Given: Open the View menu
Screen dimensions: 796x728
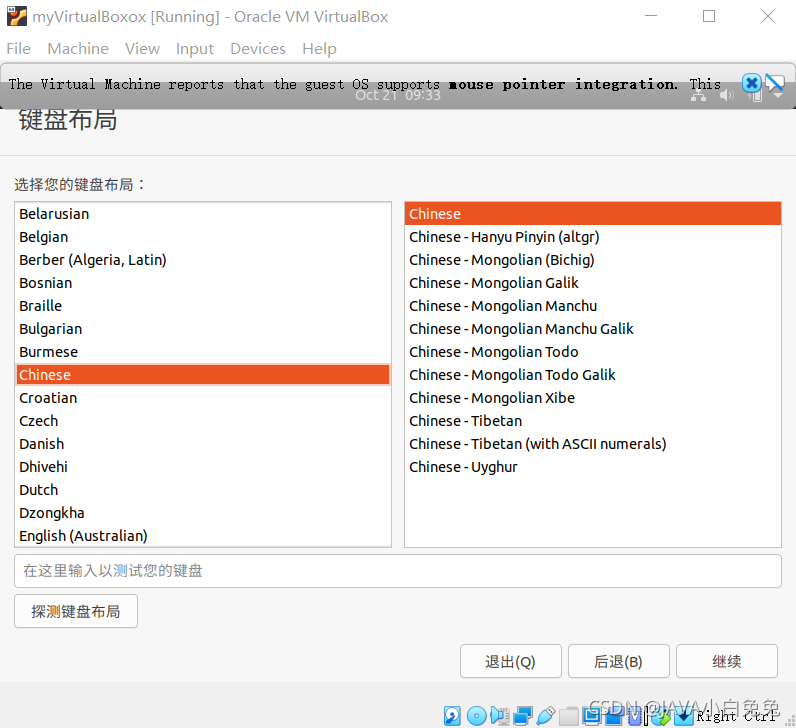Looking at the screenshot, I should coord(143,49).
